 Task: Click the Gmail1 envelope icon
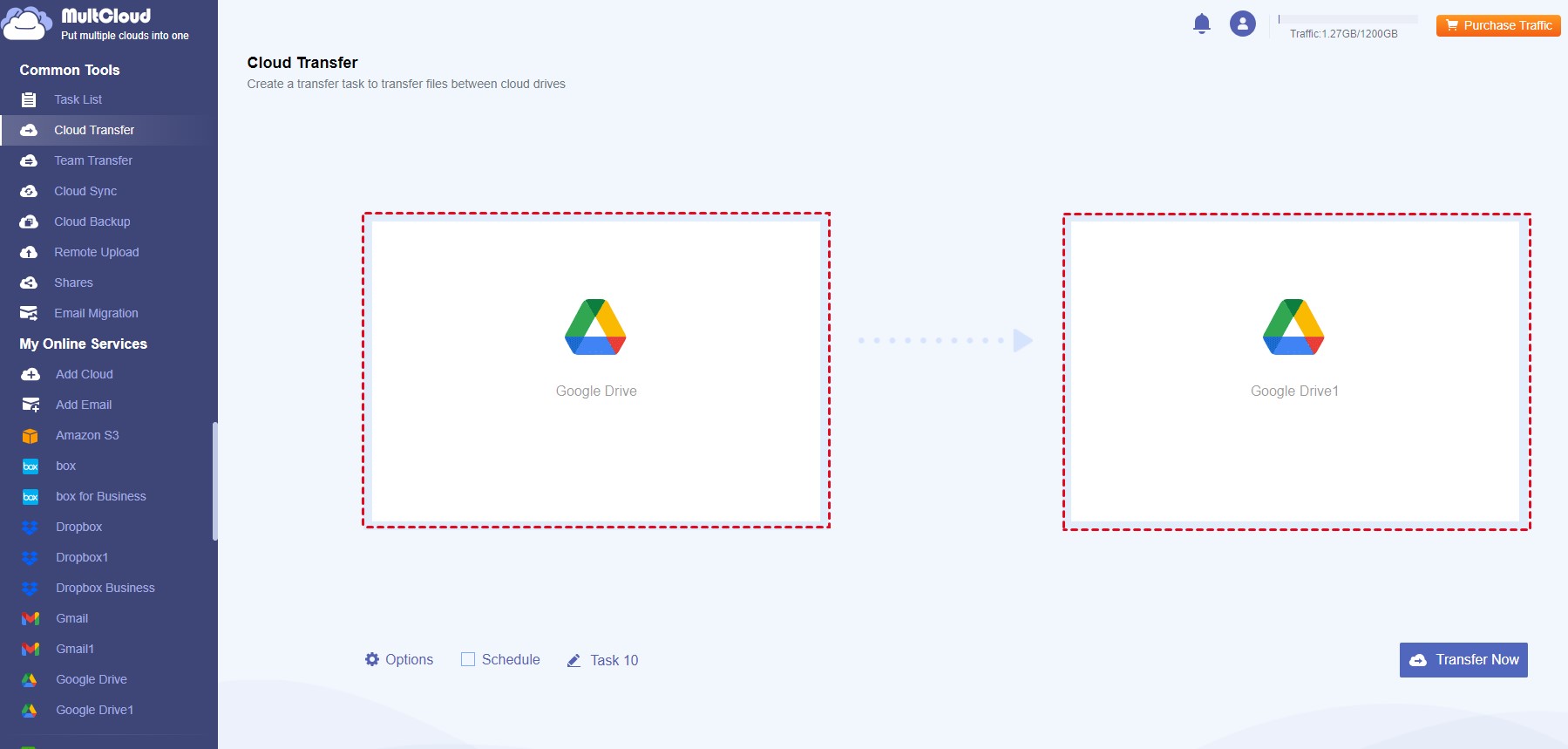[31, 649]
